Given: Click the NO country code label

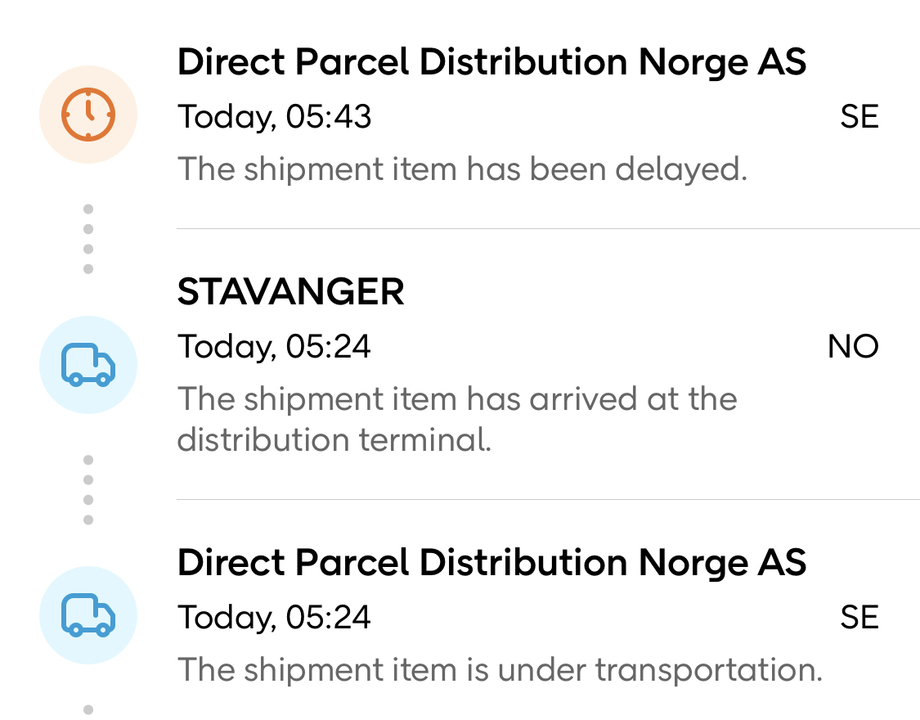Looking at the screenshot, I should [853, 346].
